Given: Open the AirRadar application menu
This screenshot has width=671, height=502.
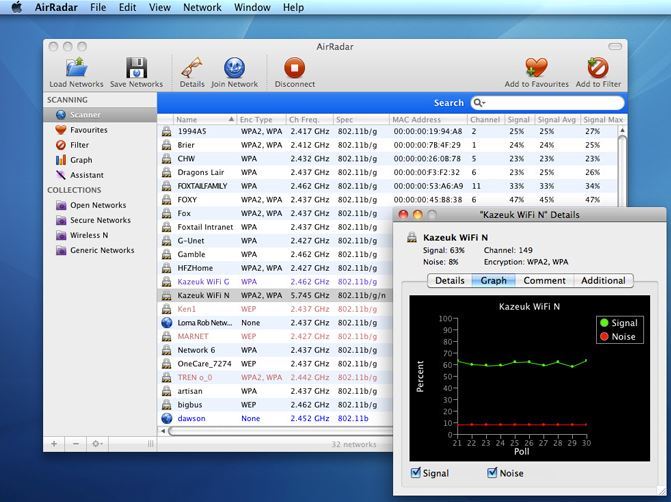Looking at the screenshot, I should coord(56,7).
